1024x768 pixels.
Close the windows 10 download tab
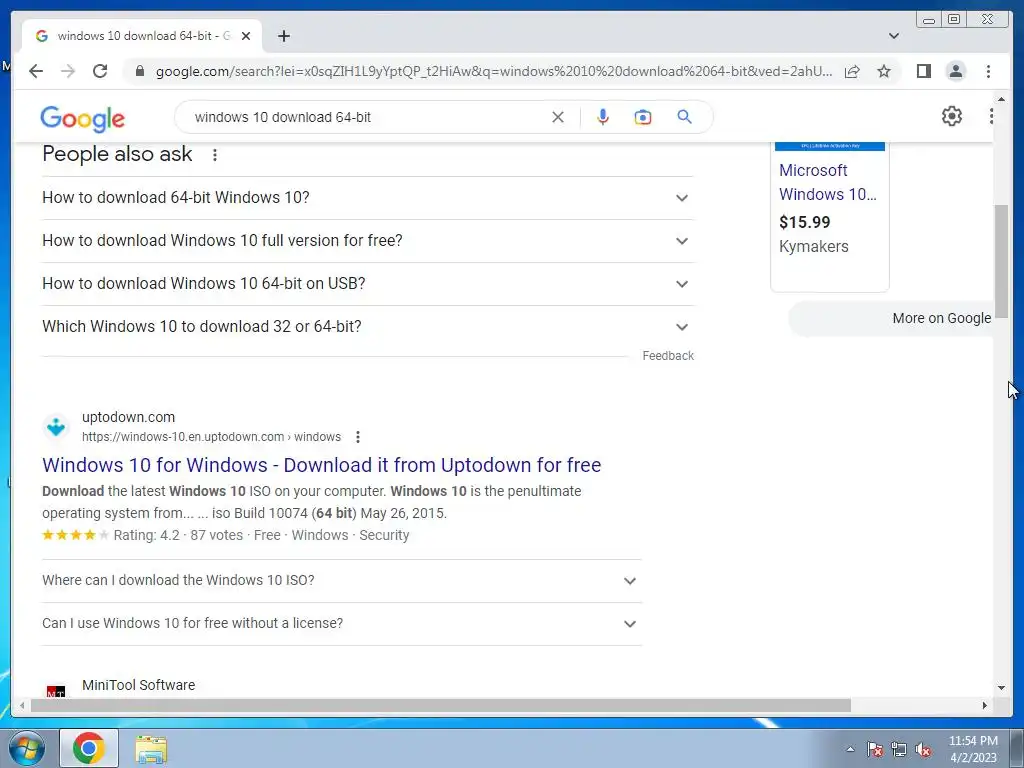click(246, 36)
